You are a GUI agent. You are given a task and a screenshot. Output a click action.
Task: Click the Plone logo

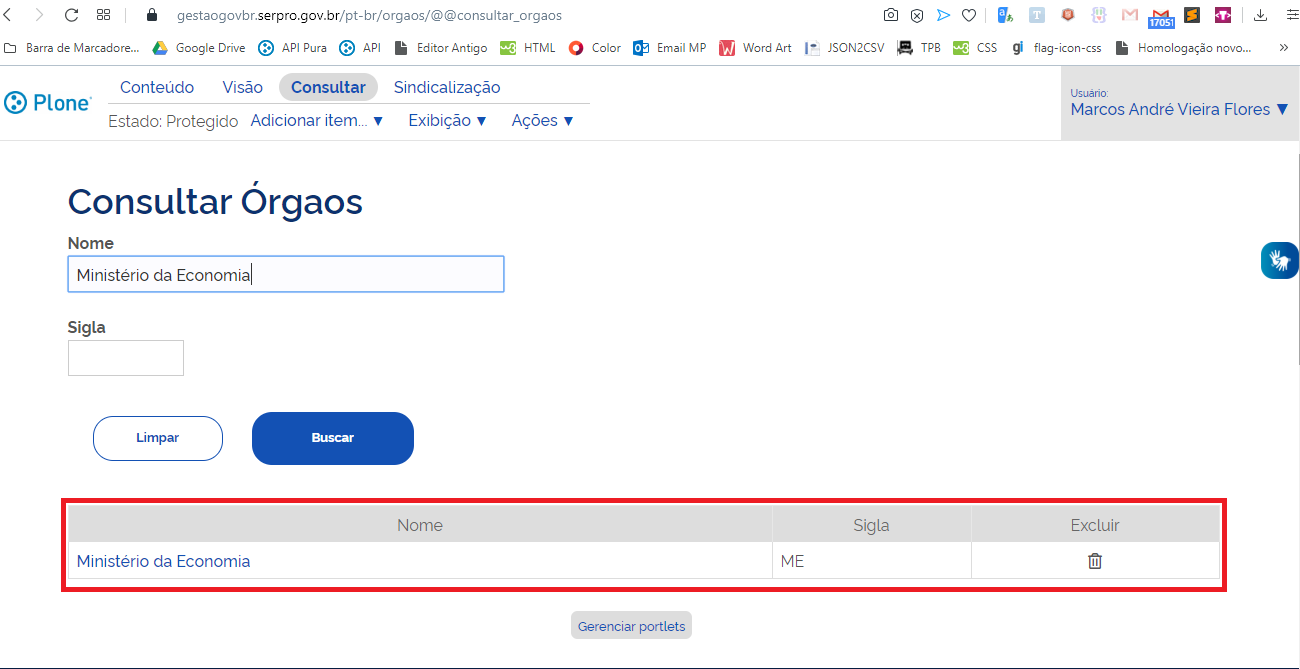tap(47, 102)
